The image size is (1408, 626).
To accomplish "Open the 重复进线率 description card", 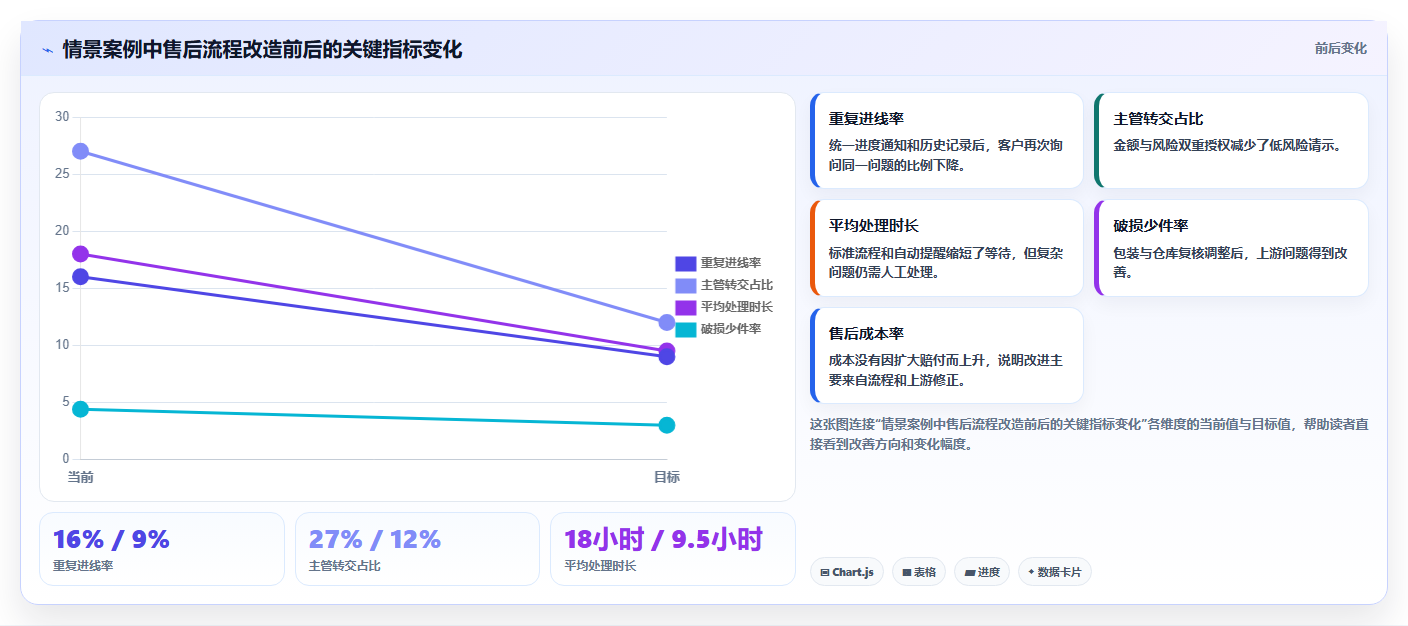I will coord(946,141).
